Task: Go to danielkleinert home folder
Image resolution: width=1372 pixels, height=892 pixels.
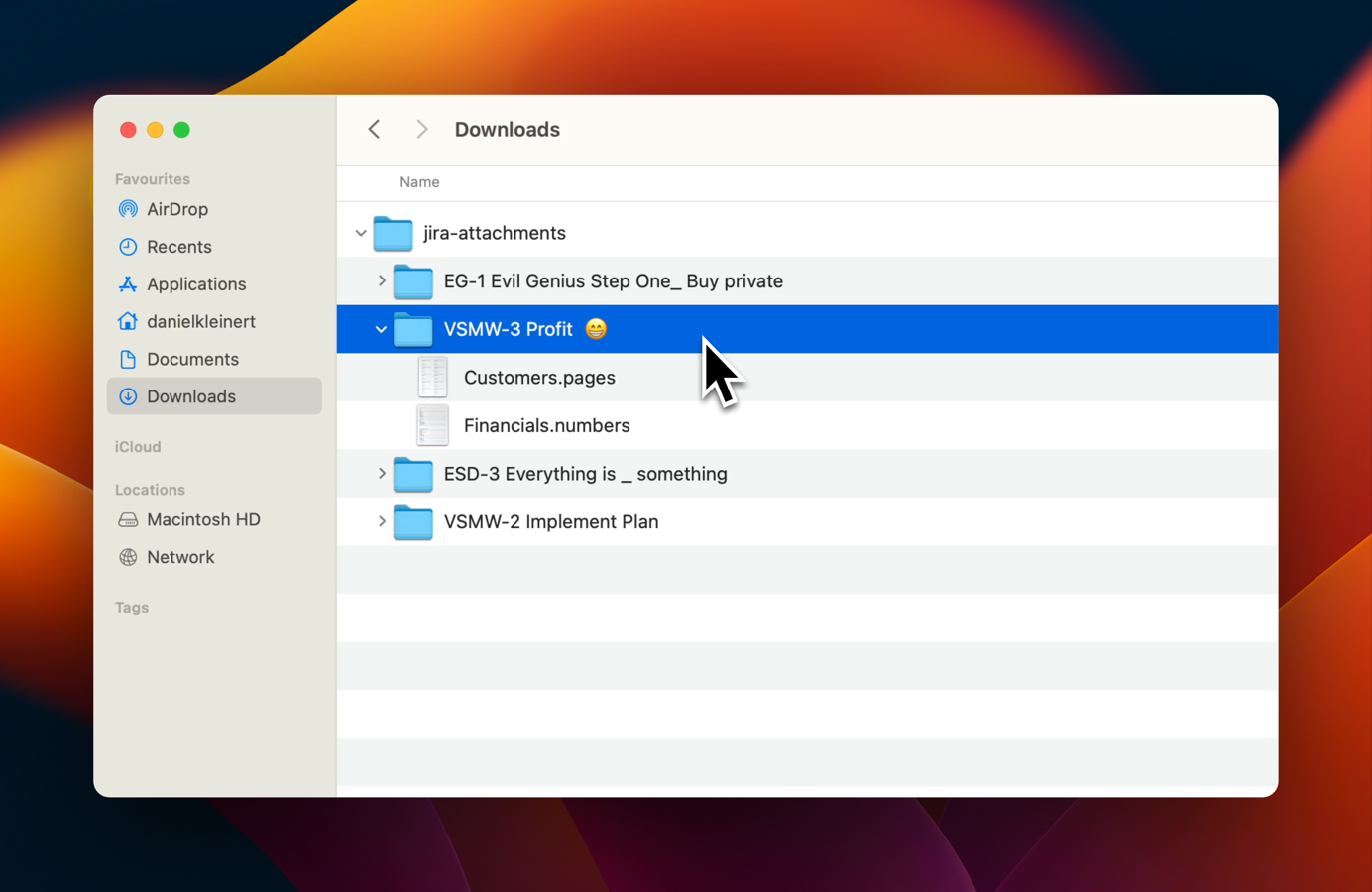Action: (x=200, y=322)
